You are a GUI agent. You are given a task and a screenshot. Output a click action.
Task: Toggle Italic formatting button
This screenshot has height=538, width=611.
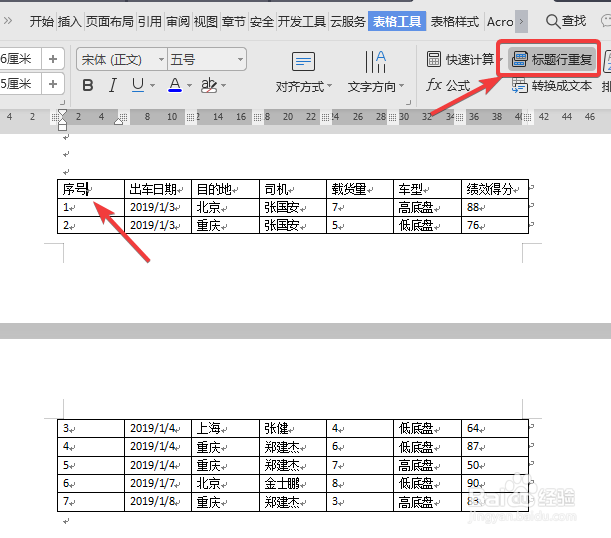click(113, 85)
